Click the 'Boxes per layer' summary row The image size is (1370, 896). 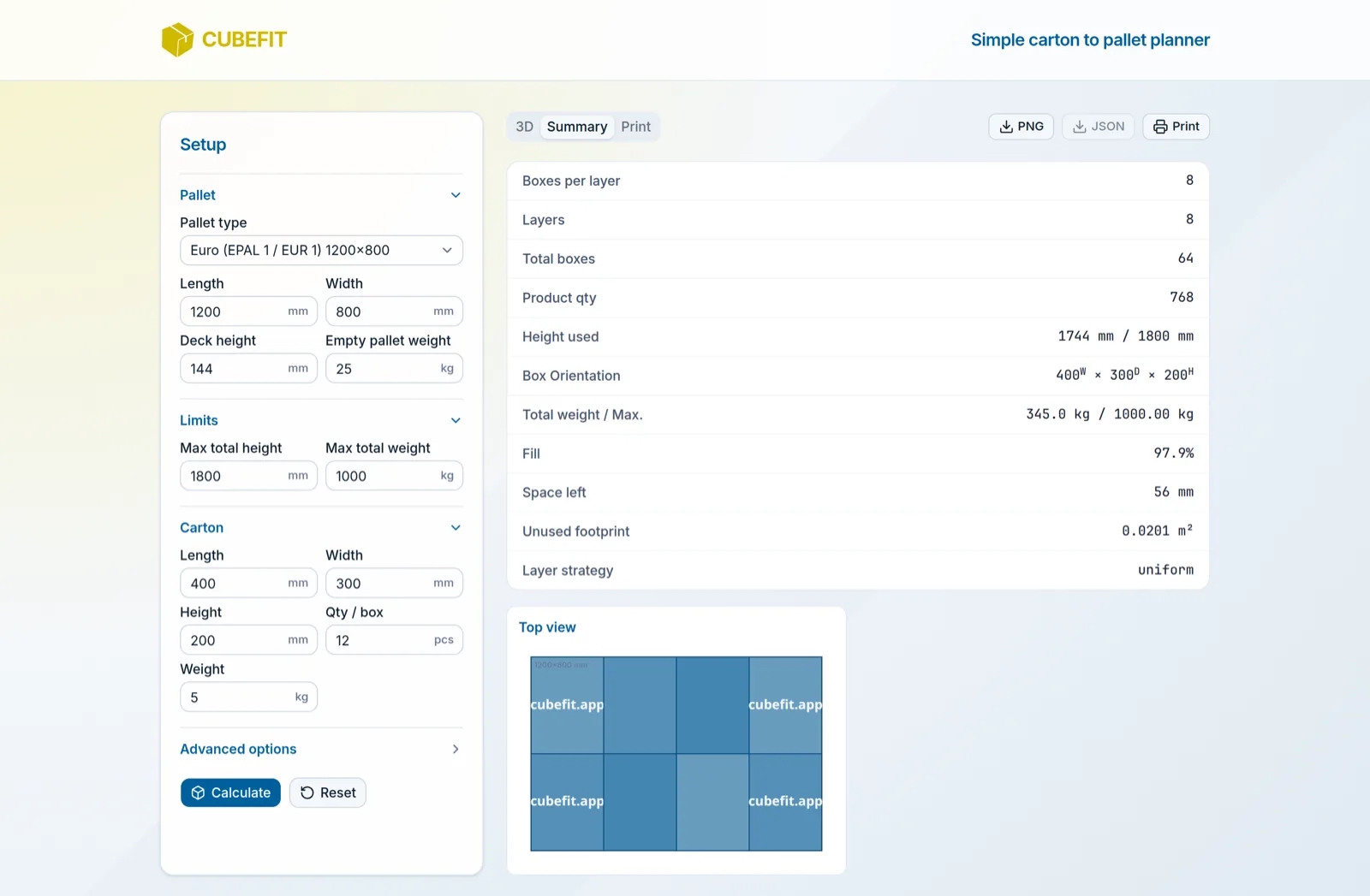[x=858, y=181]
